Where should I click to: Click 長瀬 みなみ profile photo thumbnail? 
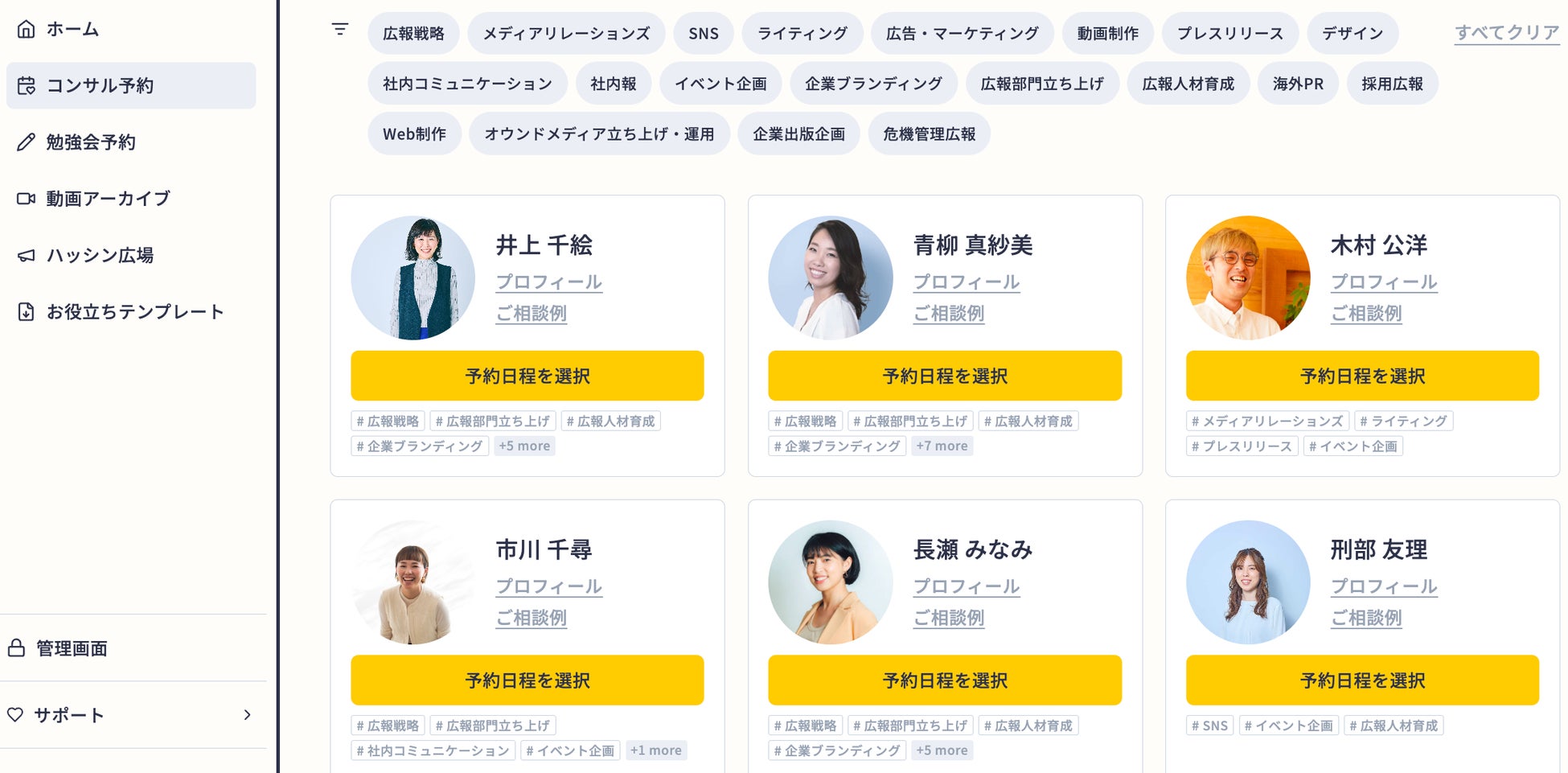pos(830,582)
